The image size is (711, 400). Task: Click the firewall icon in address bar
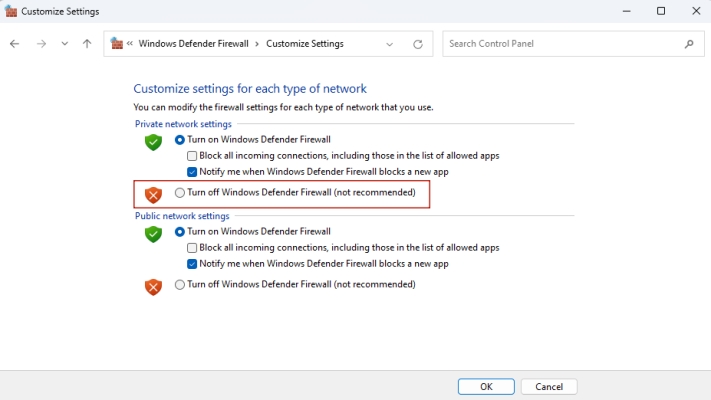[117, 44]
